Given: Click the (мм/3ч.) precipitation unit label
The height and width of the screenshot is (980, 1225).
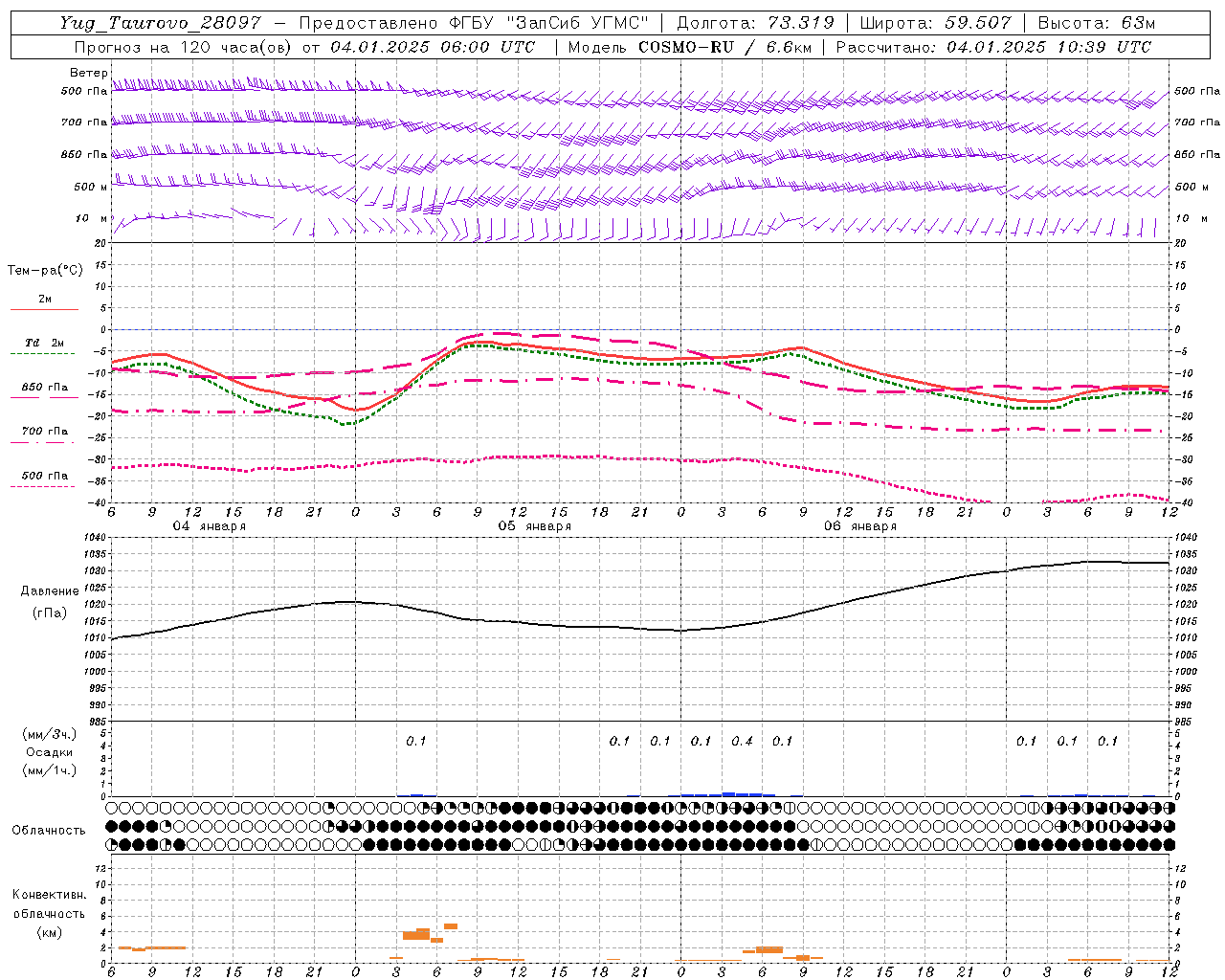Looking at the screenshot, I should point(50,735).
